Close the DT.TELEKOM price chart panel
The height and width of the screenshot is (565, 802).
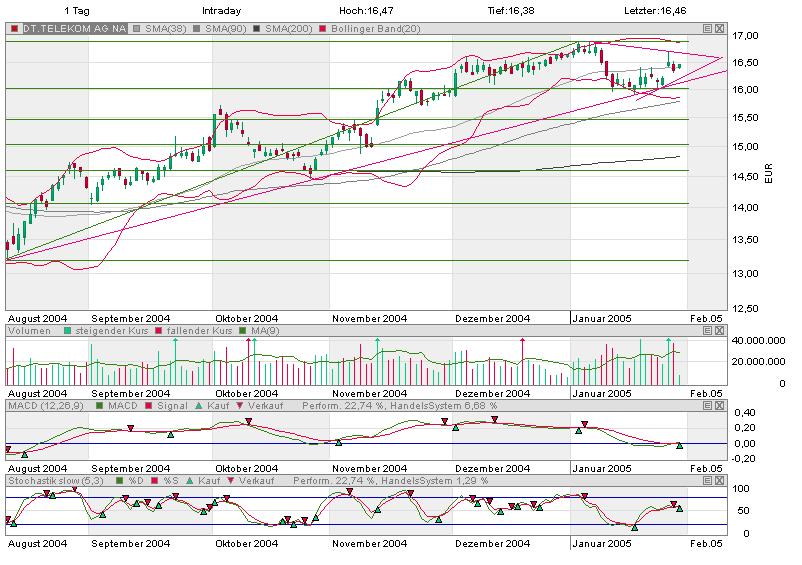point(720,29)
